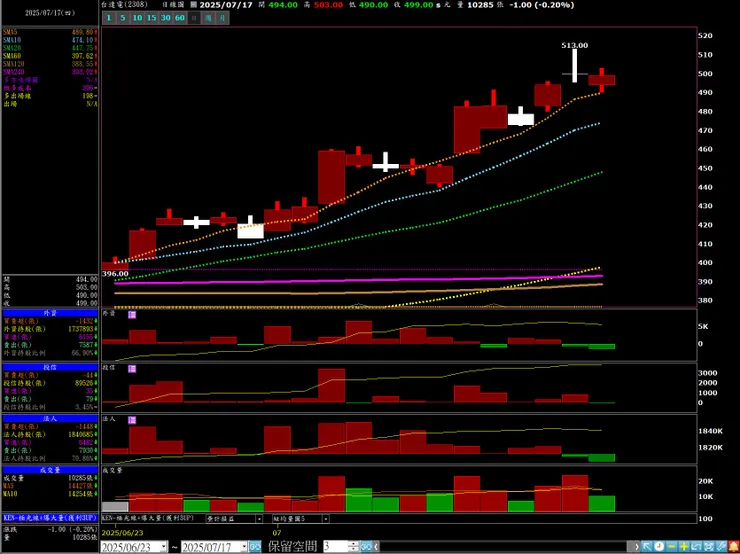Click the 07 month marker on time axis

pos(278,533)
